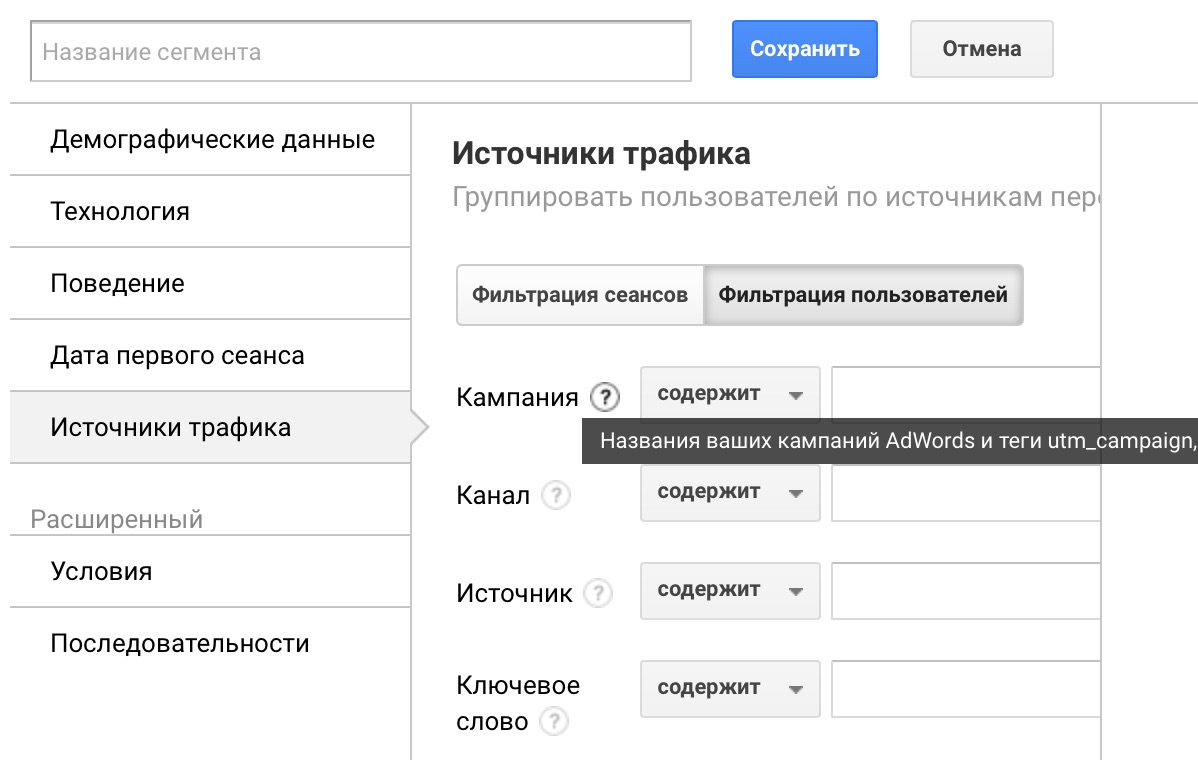Image resolution: width=1198 pixels, height=760 pixels.
Task: Open the Источник help hint
Action: pyautogui.click(x=598, y=593)
